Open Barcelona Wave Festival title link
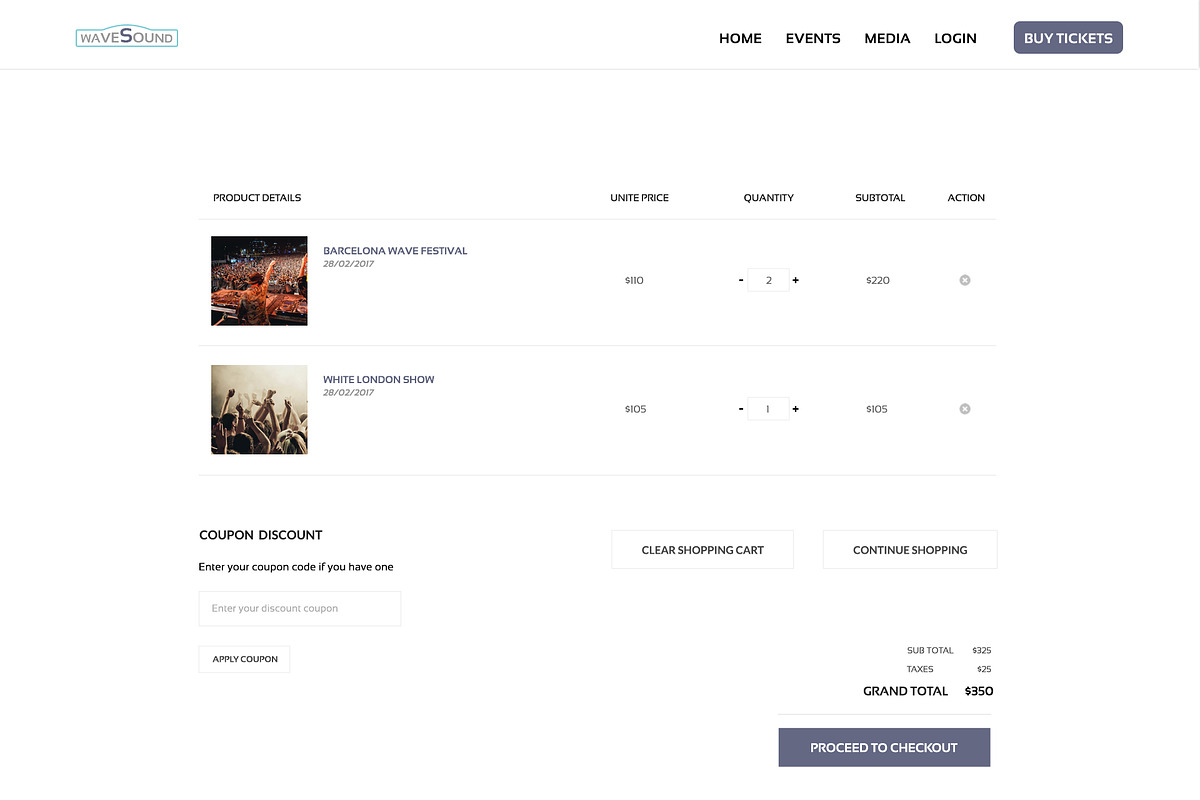Screen dimensions: 1200x800 [x=395, y=251]
